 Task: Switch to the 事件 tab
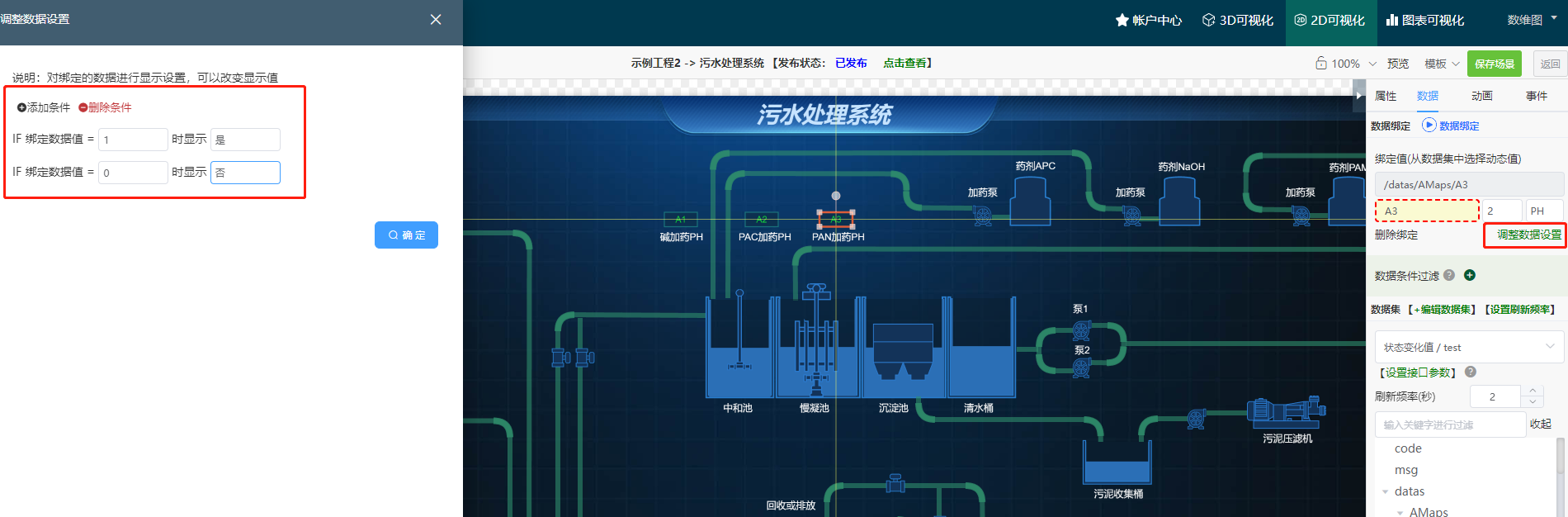click(x=1536, y=96)
